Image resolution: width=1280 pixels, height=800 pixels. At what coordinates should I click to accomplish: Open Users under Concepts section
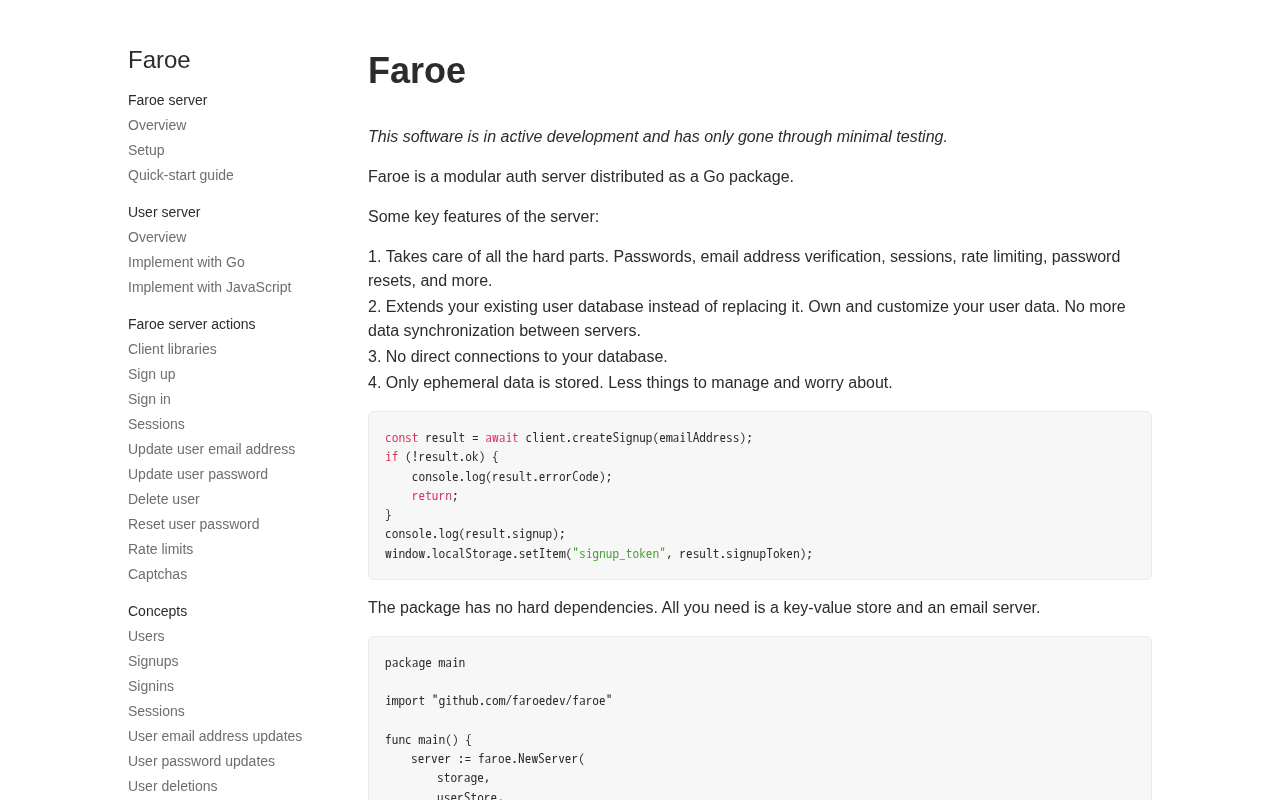pyautogui.click(x=146, y=636)
